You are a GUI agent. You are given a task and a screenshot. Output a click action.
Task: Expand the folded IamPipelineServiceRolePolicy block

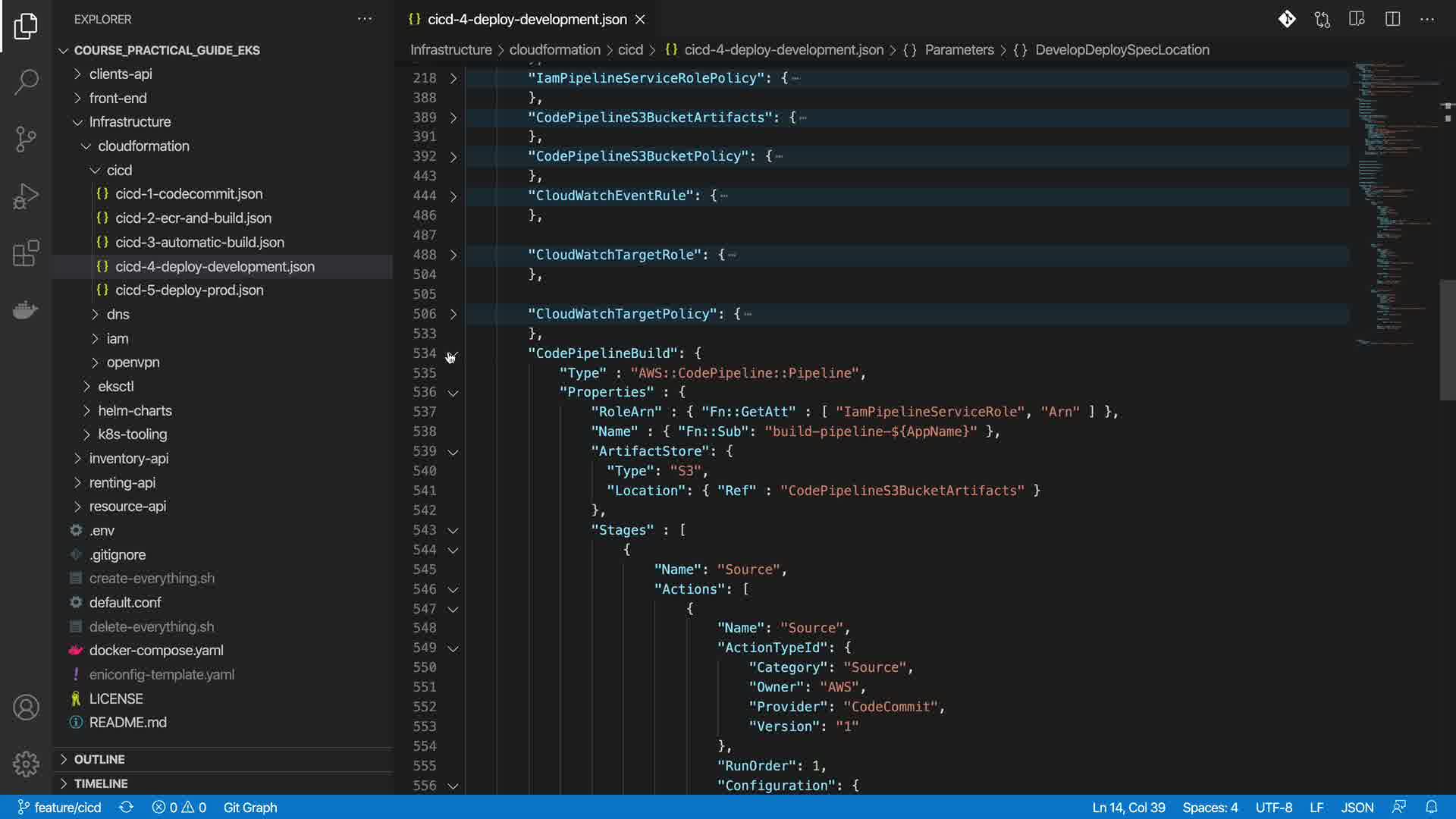click(453, 78)
